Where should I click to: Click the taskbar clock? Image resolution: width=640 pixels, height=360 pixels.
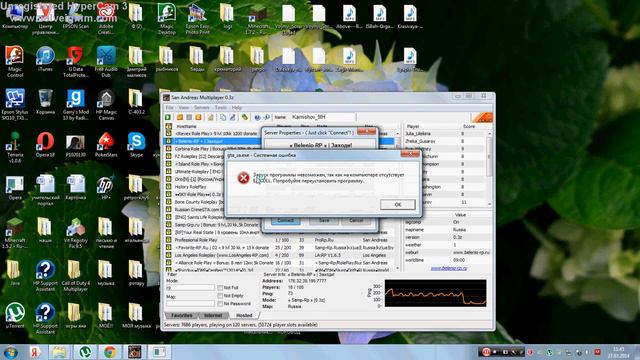pos(619,352)
